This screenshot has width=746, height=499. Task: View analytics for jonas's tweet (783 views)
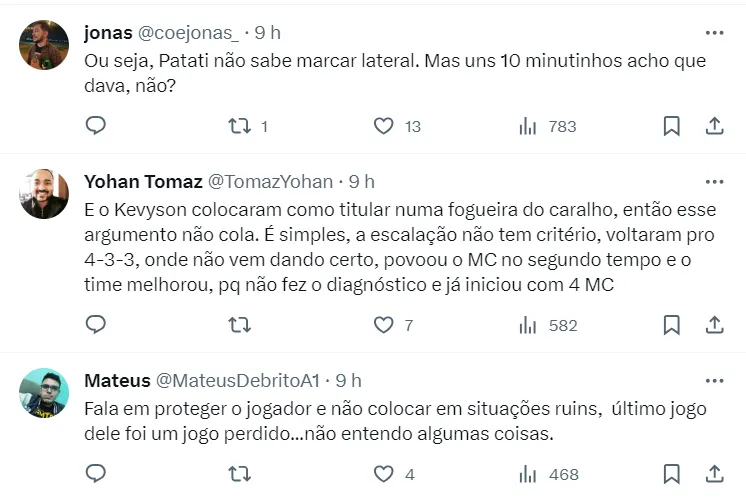coord(528,126)
